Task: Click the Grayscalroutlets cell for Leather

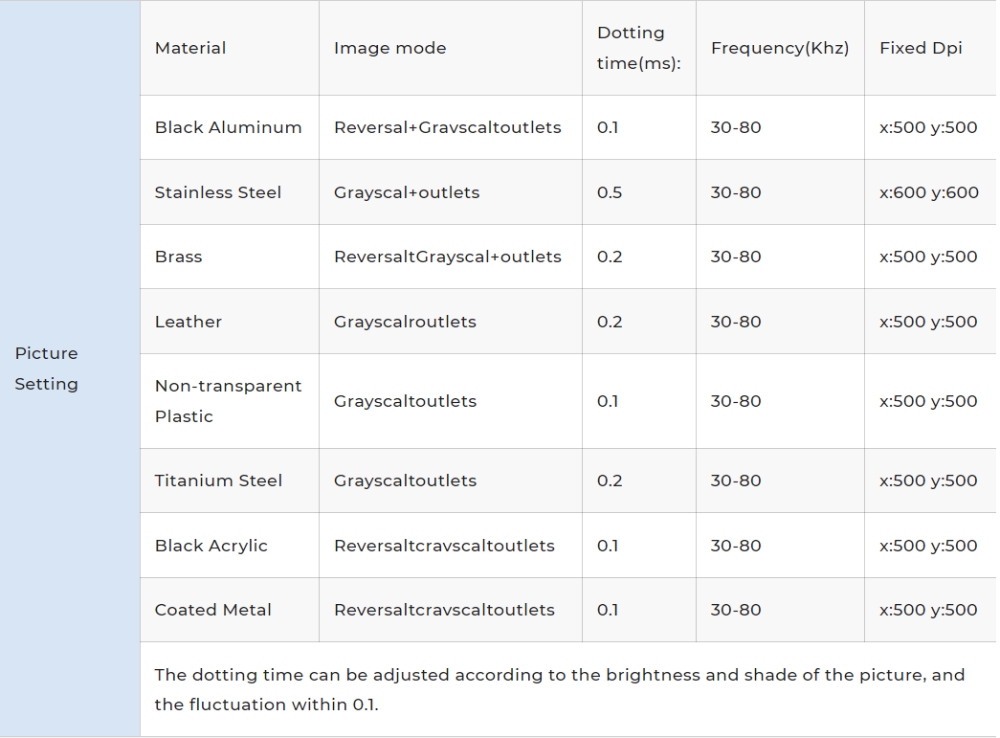Action: pos(405,321)
